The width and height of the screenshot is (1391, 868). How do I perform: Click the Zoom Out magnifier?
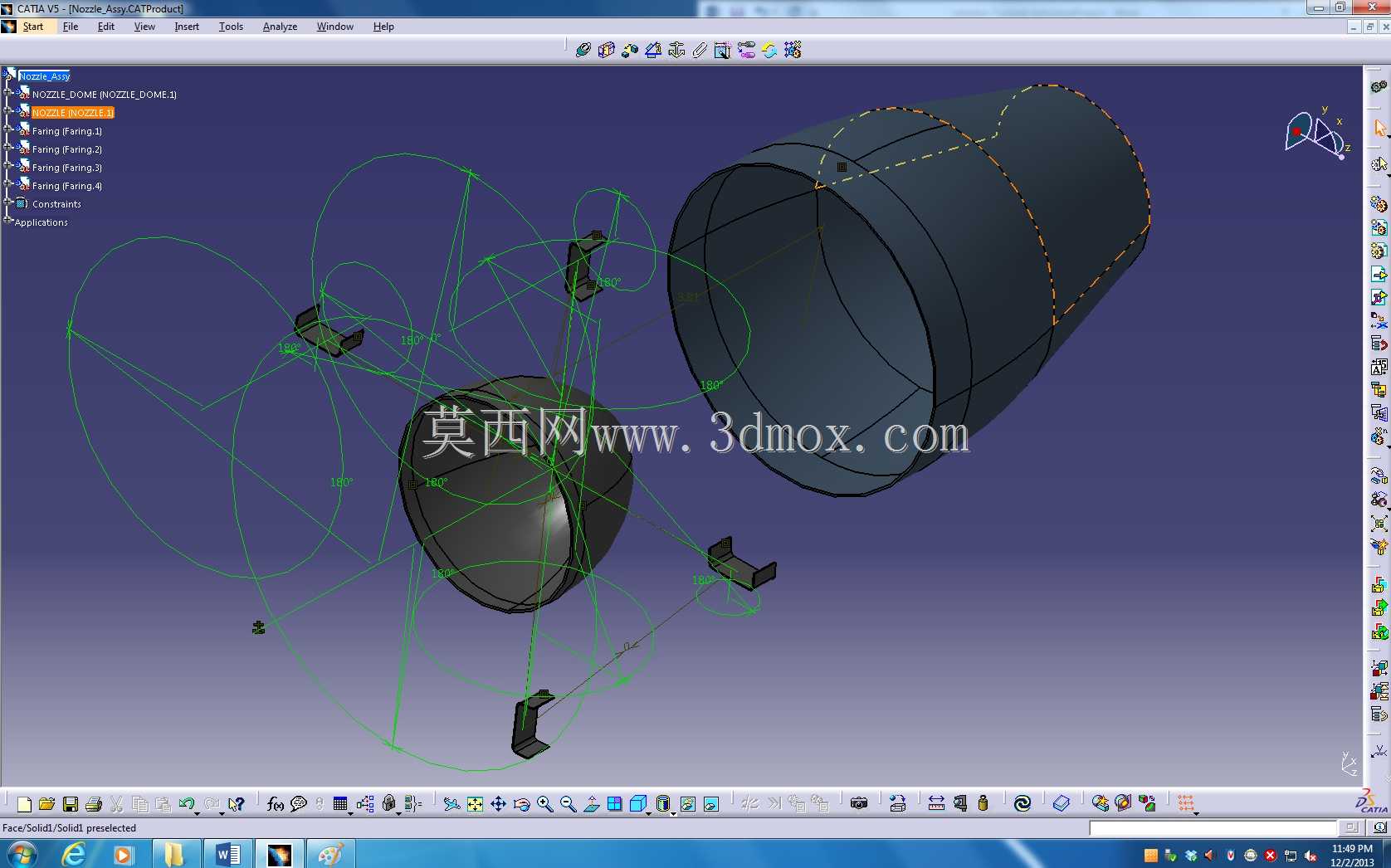coord(568,803)
